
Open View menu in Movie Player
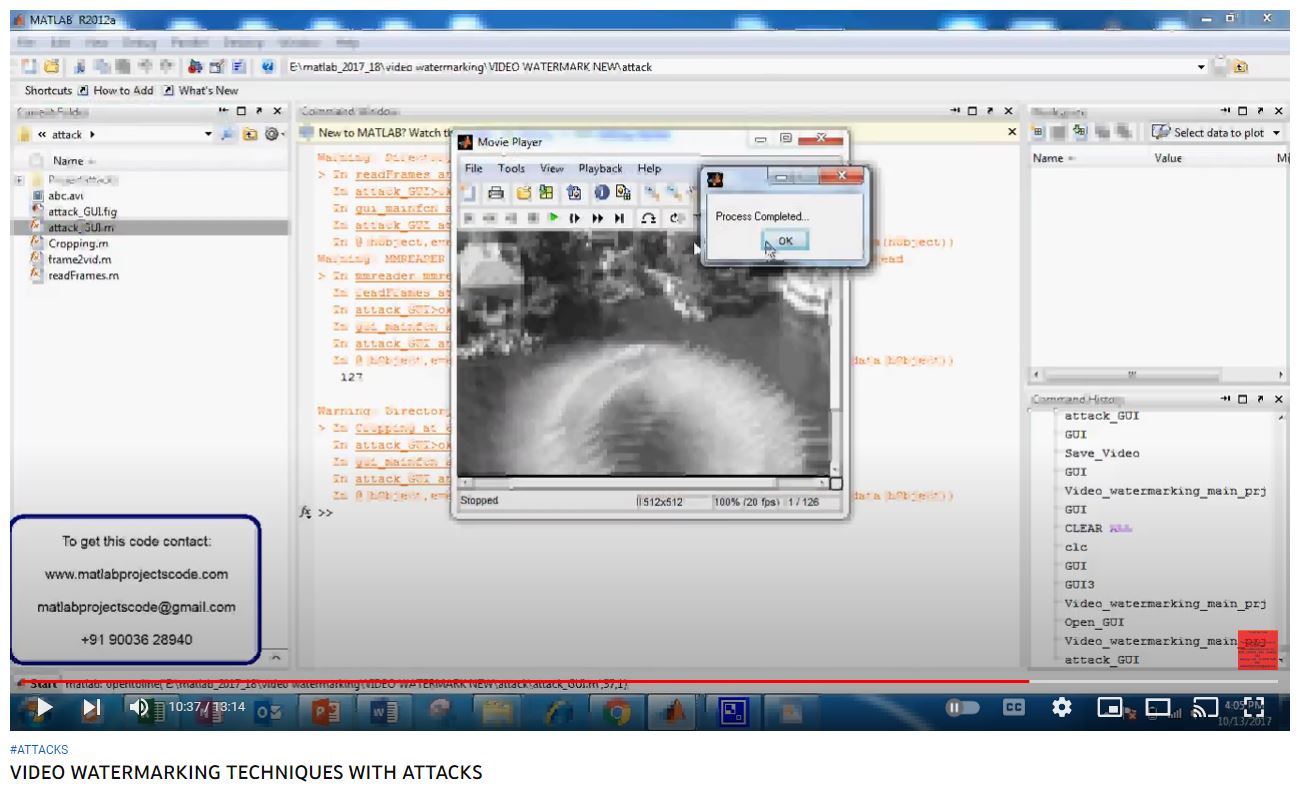pos(552,168)
